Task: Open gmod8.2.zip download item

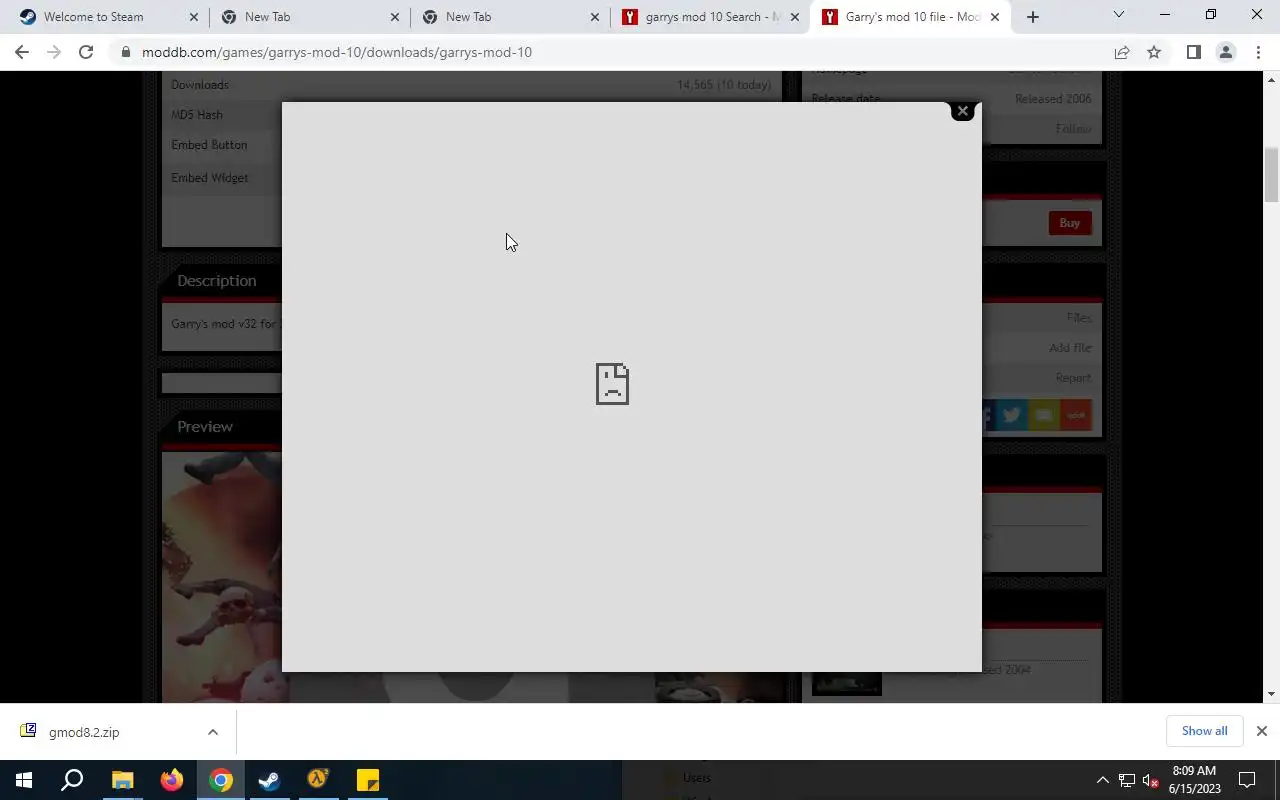Action: [84, 732]
